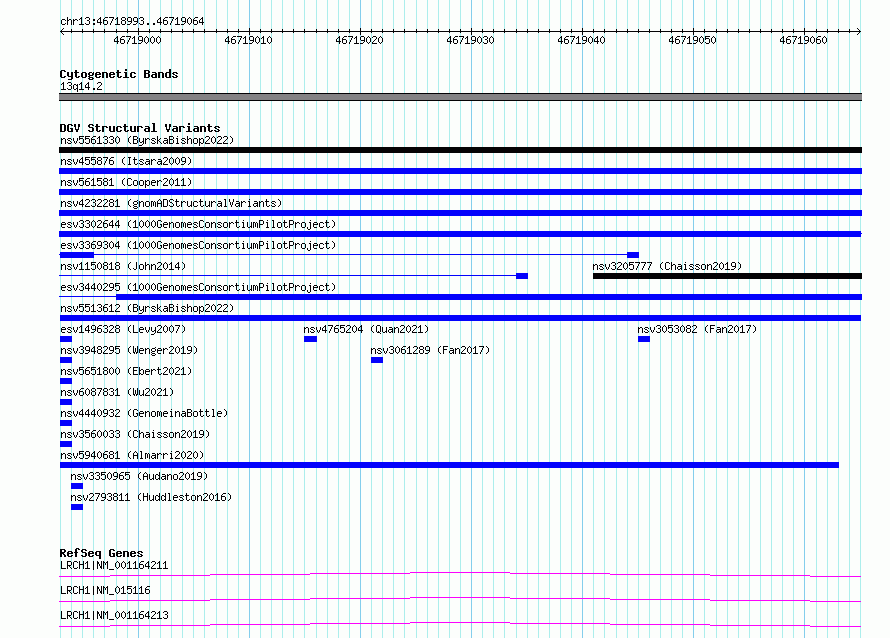890x638 pixels.
Task: Click nsv5940681 (Almarri2020) label
Action: pyautogui.click(x=132, y=455)
